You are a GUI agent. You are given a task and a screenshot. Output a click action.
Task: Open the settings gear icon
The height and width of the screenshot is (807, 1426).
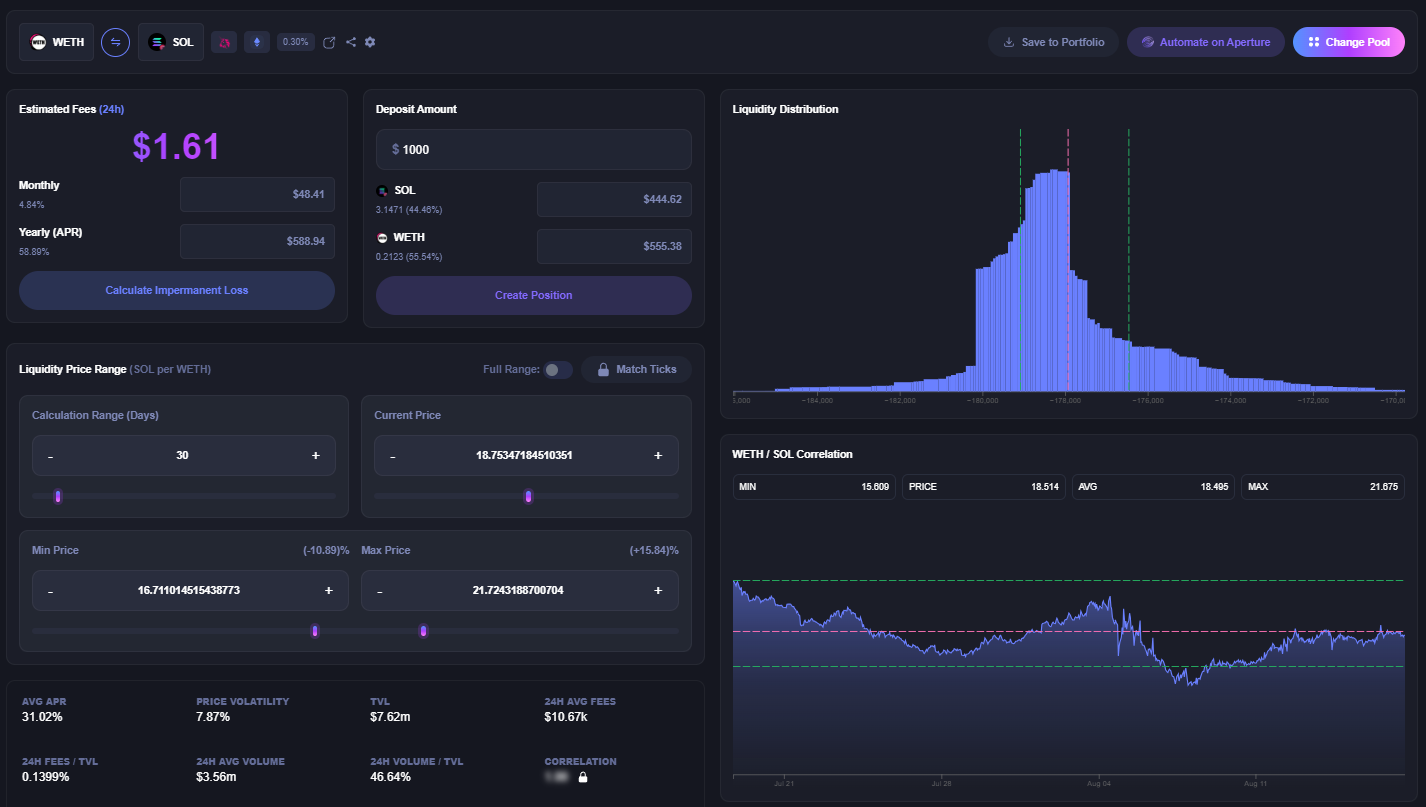point(370,42)
